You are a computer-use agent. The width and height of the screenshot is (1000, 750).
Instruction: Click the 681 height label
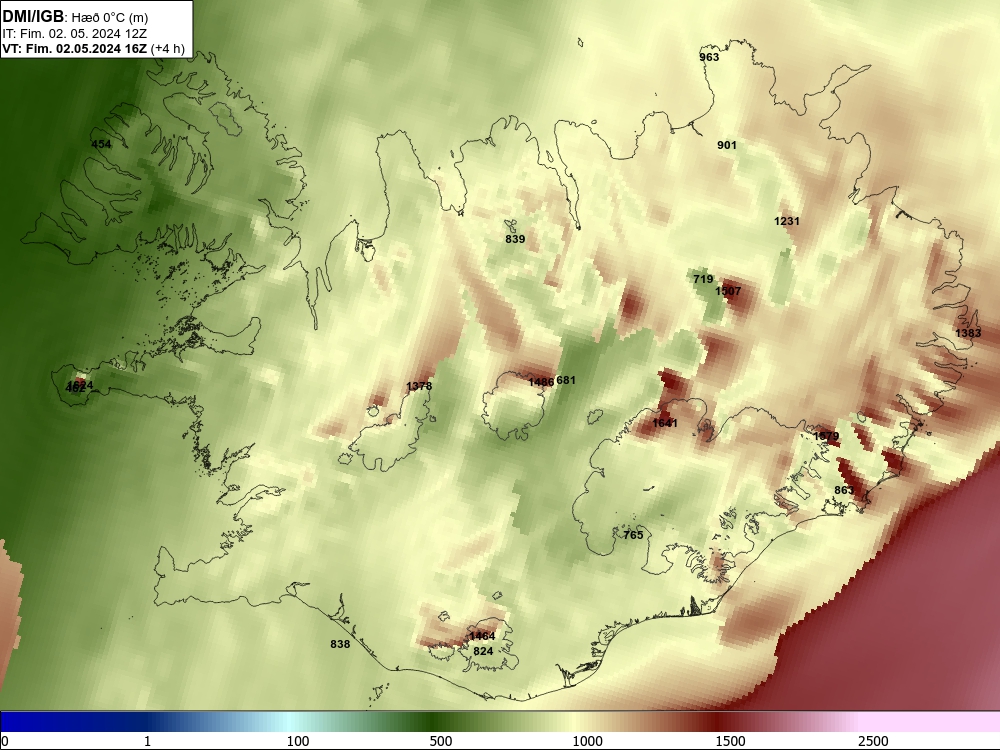566,381
